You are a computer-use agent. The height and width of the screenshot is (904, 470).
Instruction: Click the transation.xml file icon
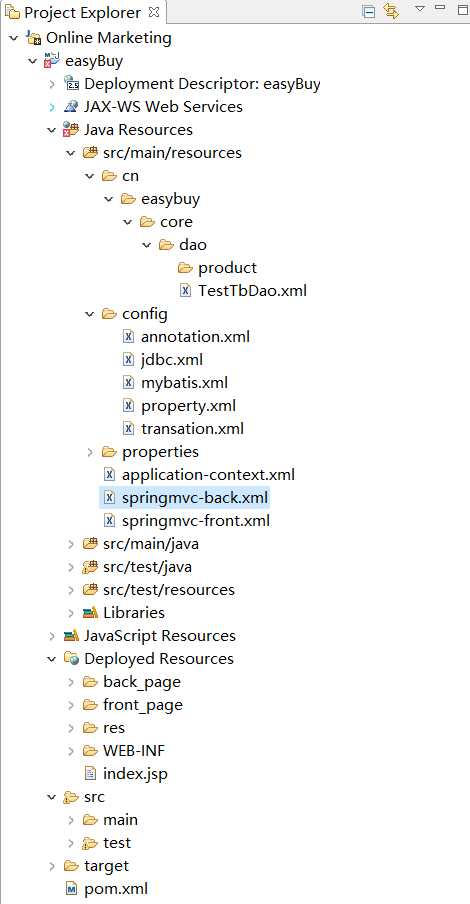pyautogui.click(x=129, y=429)
